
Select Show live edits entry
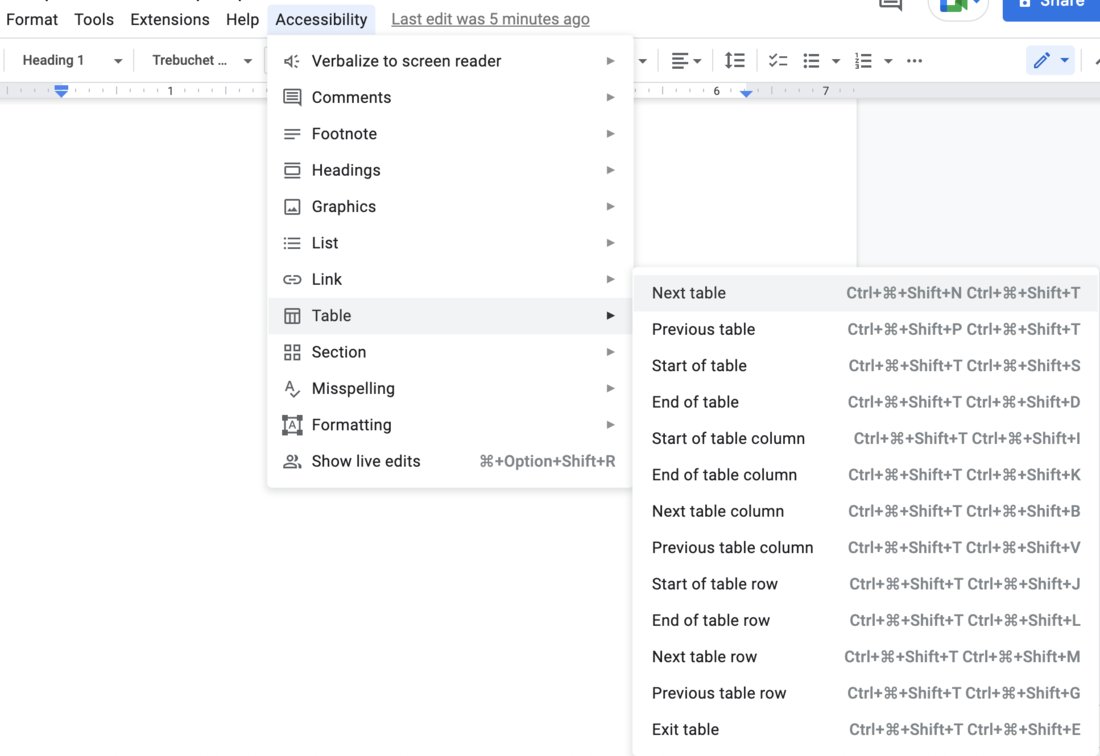coord(450,461)
